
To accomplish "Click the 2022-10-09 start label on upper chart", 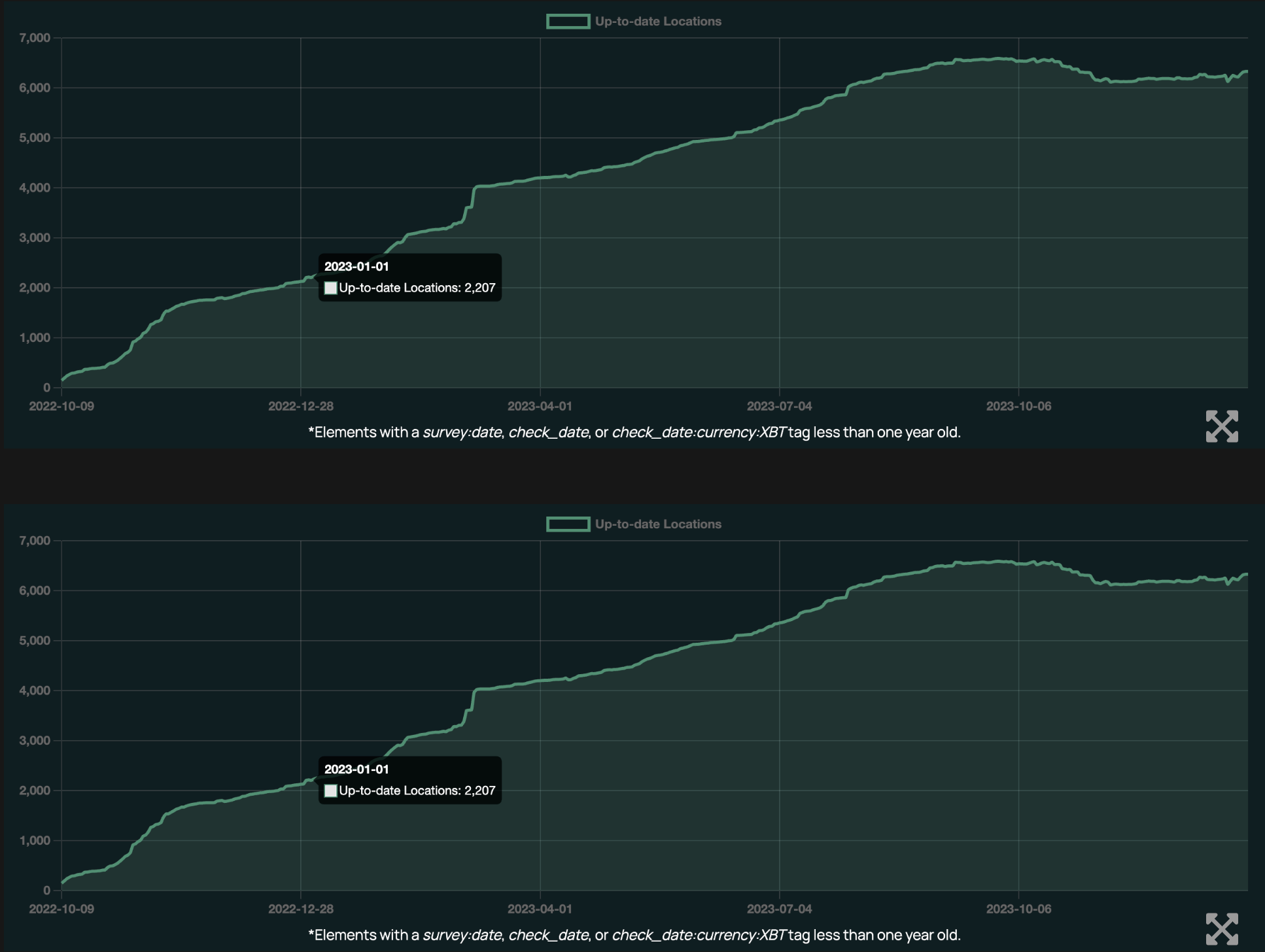I will [x=61, y=406].
